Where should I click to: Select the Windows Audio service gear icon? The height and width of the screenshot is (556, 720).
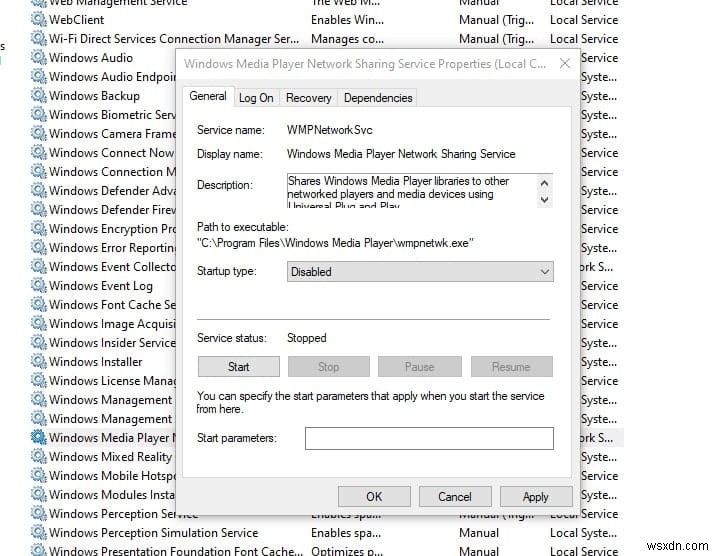tap(39, 58)
